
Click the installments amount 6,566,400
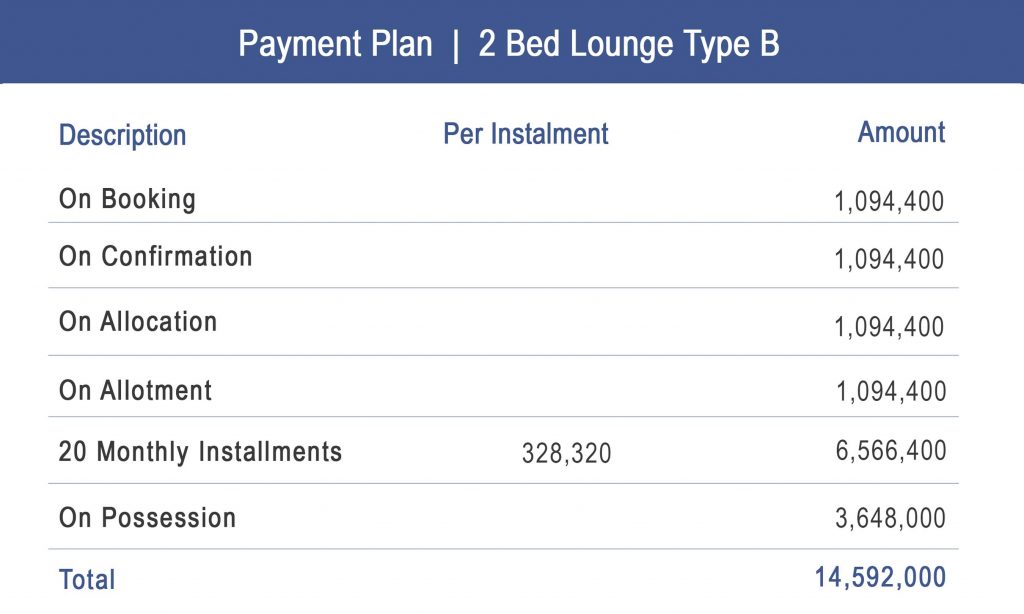click(891, 451)
